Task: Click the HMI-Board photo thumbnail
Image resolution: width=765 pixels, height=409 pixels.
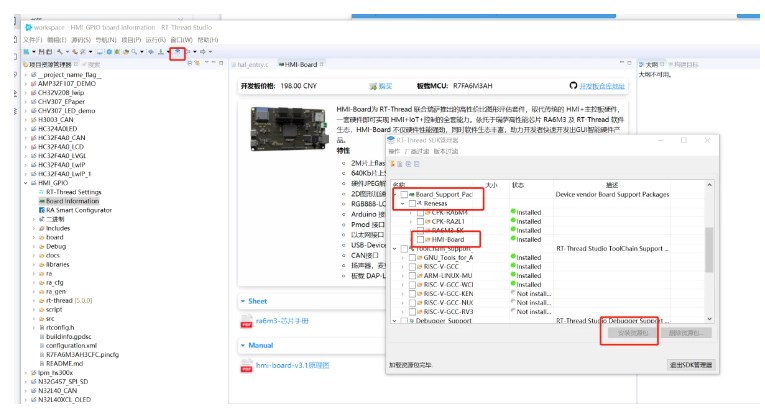Action: pyautogui.click(x=289, y=128)
